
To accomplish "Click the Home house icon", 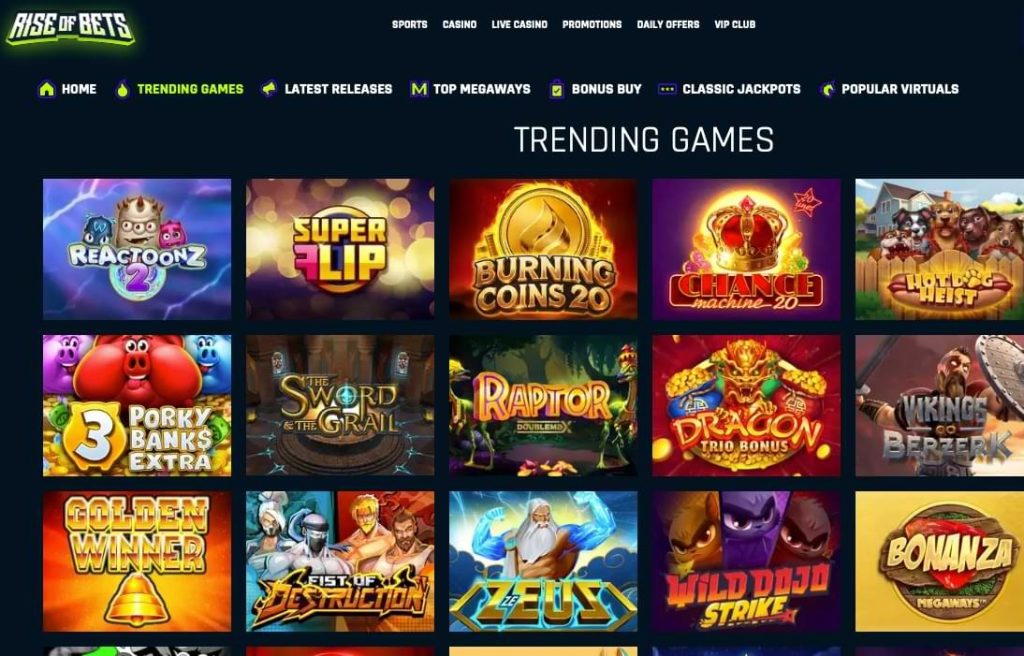I will [x=46, y=89].
